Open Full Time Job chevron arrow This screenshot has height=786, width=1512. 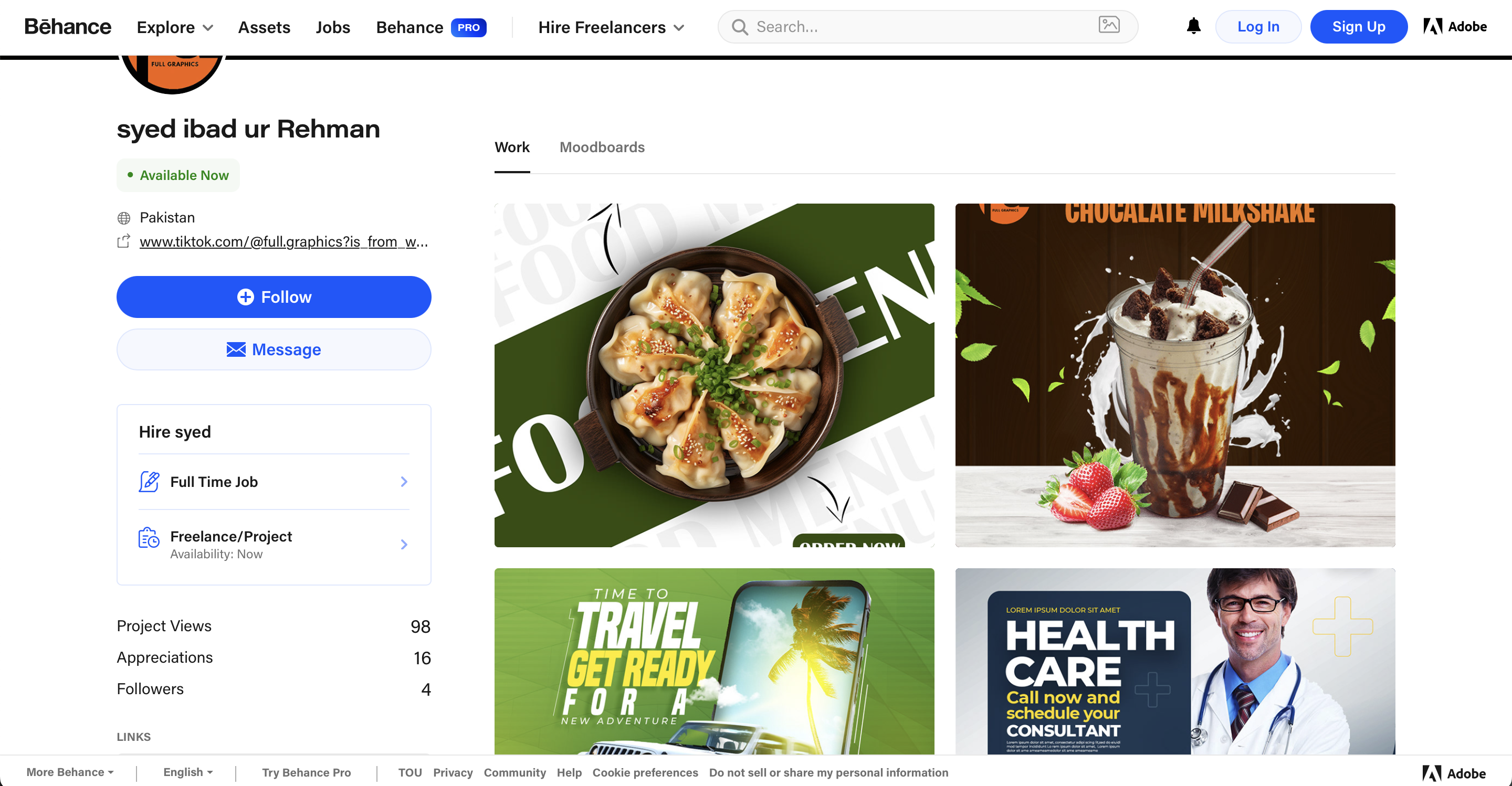pyautogui.click(x=404, y=482)
